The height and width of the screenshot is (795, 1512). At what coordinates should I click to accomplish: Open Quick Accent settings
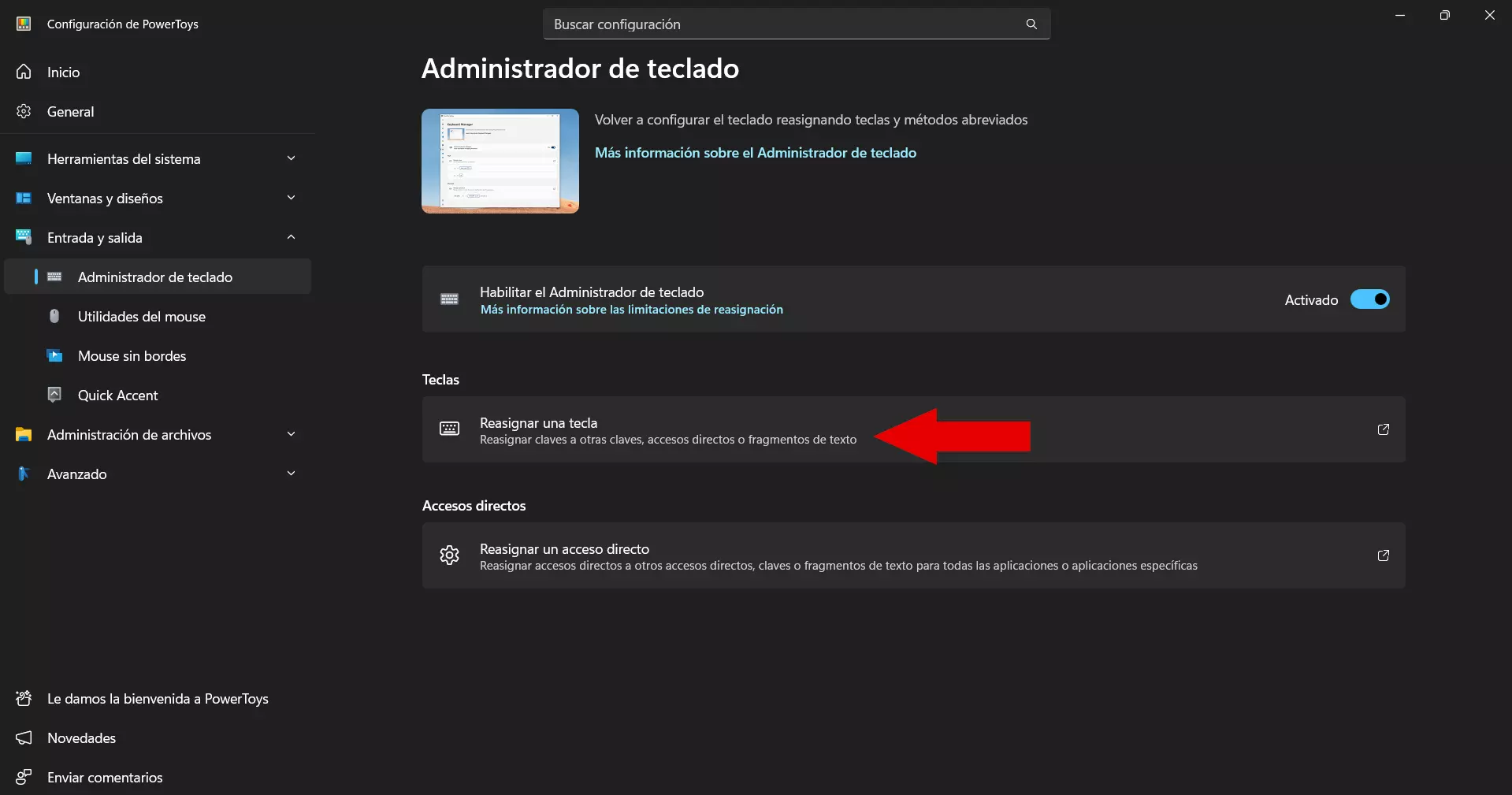[x=158, y=395]
